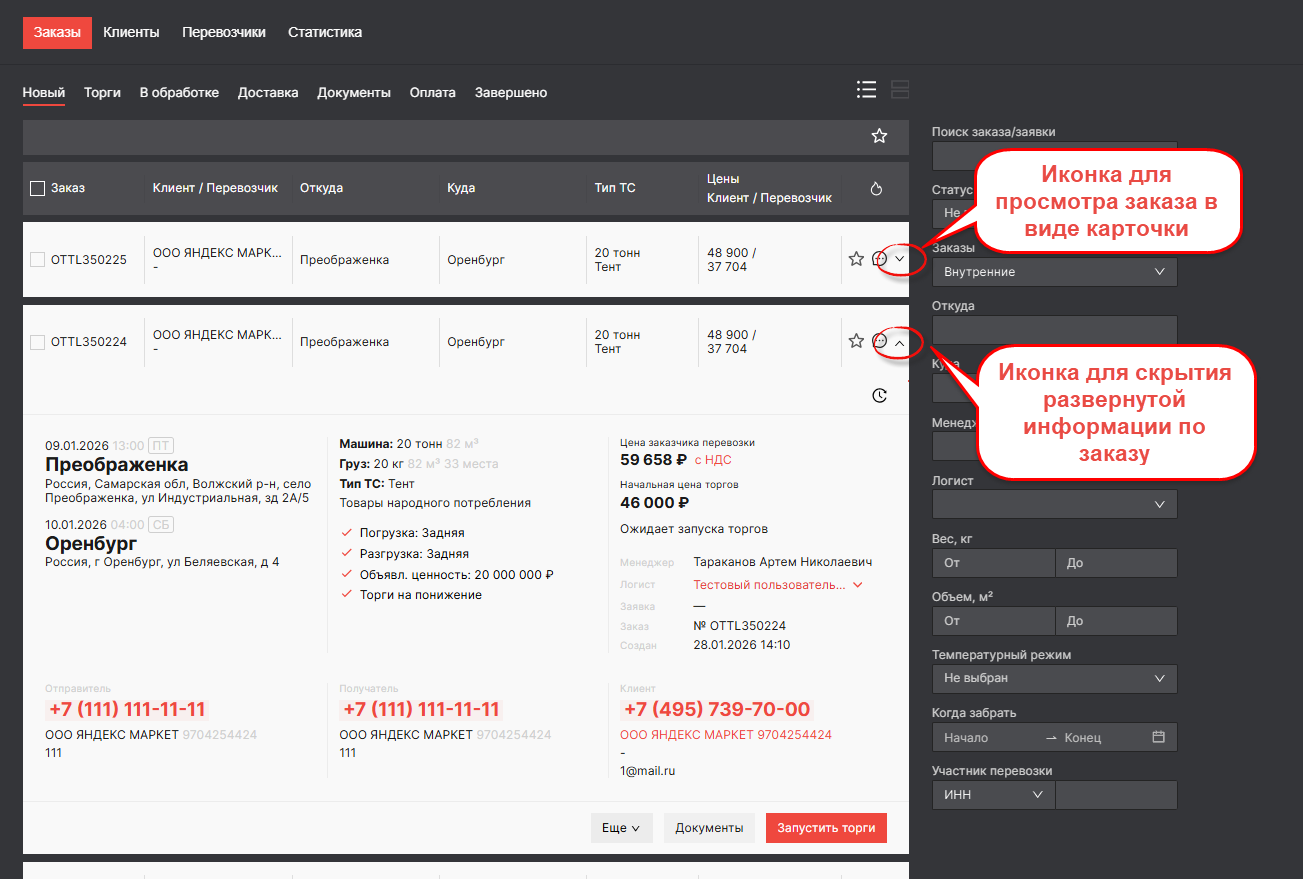The height and width of the screenshot is (879, 1303).
Task: Collapse expanded order OTTL350224 details
Action: point(899,342)
